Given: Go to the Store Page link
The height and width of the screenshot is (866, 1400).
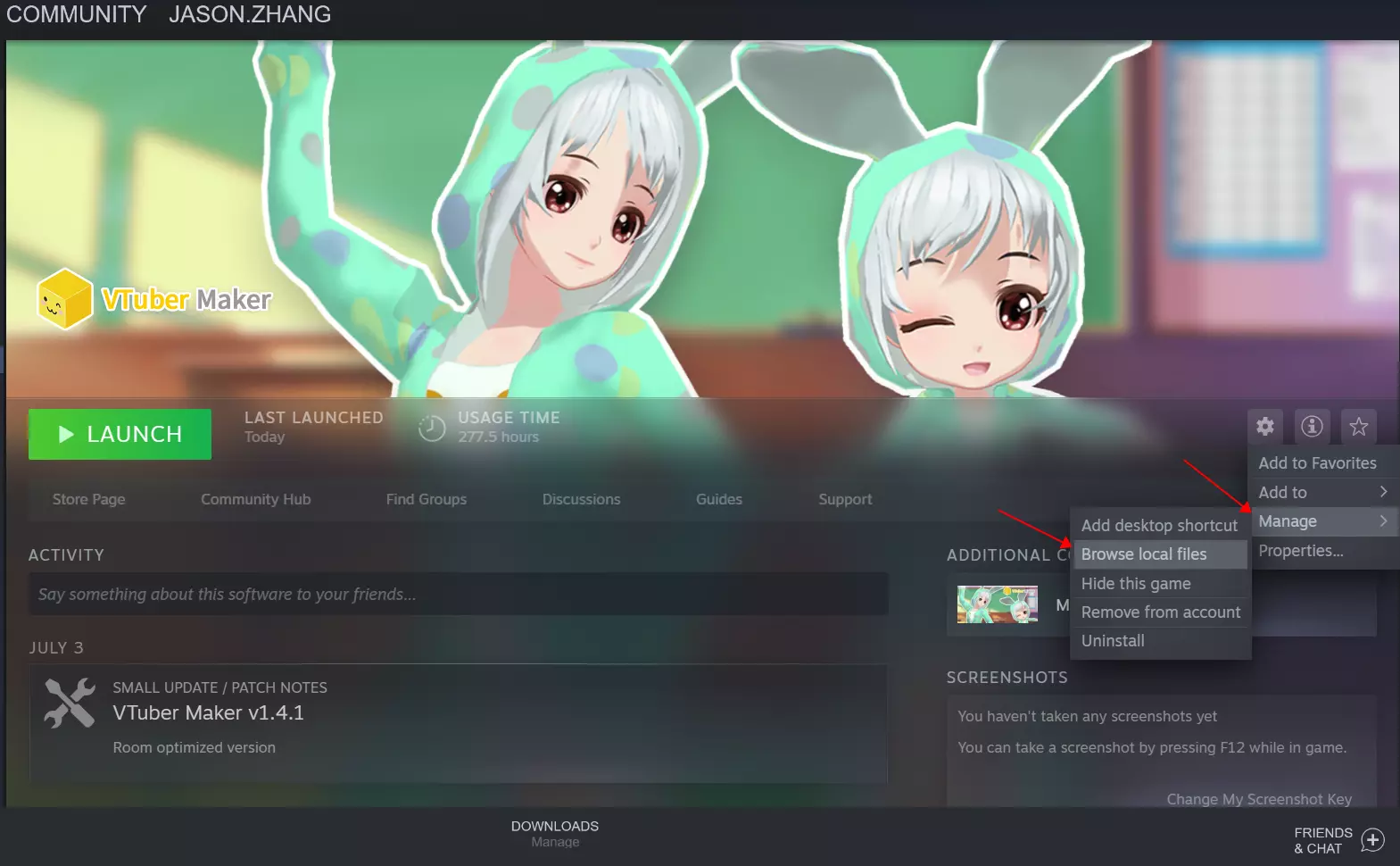Looking at the screenshot, I should tap(89, 499).
